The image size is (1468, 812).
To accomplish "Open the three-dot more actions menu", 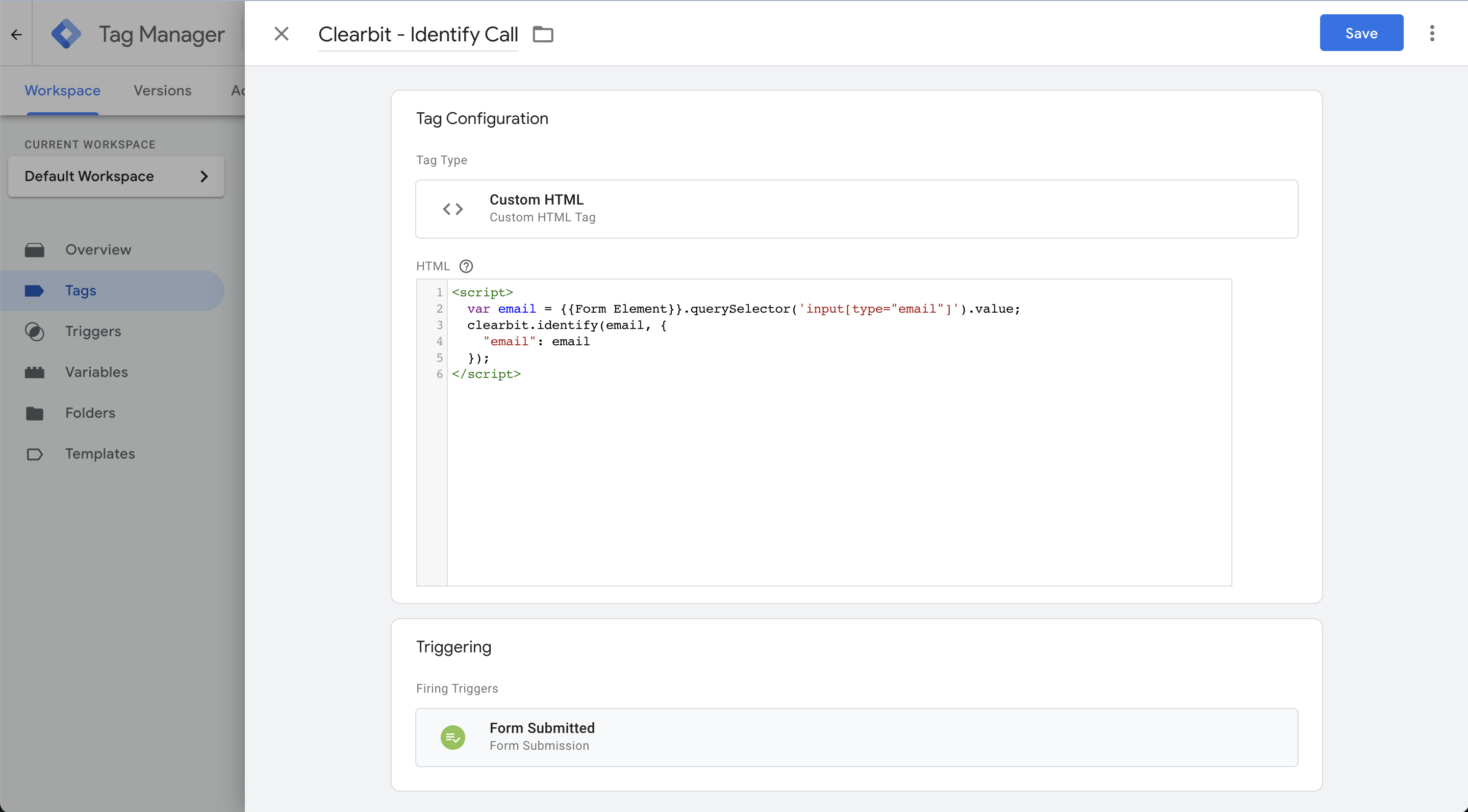I will 1431,33.
